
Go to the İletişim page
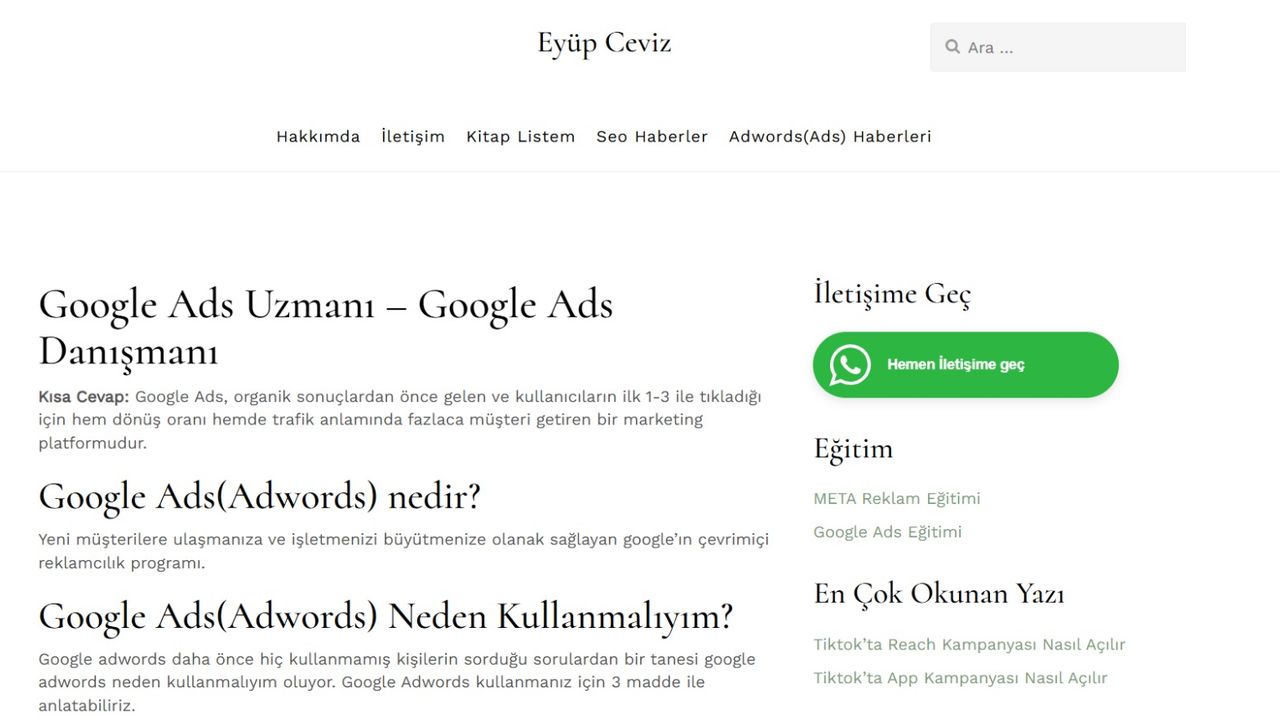[x=413, y=137]
